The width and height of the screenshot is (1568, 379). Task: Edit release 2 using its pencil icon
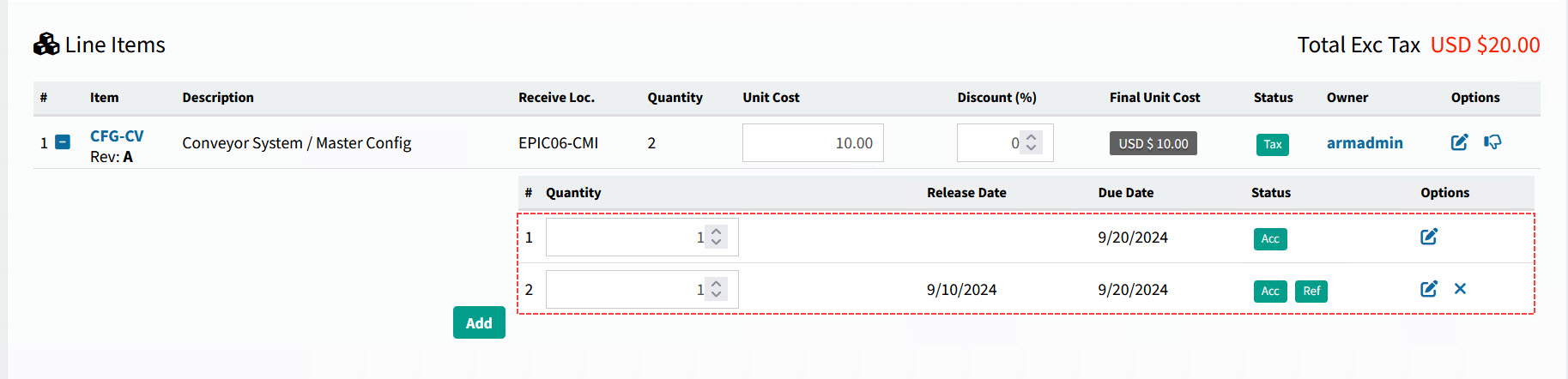click(1428, 289)
